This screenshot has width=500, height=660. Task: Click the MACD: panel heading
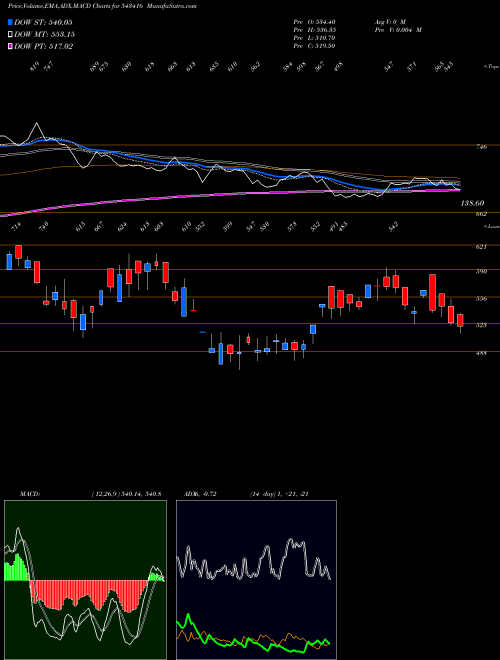click(29, 494)
